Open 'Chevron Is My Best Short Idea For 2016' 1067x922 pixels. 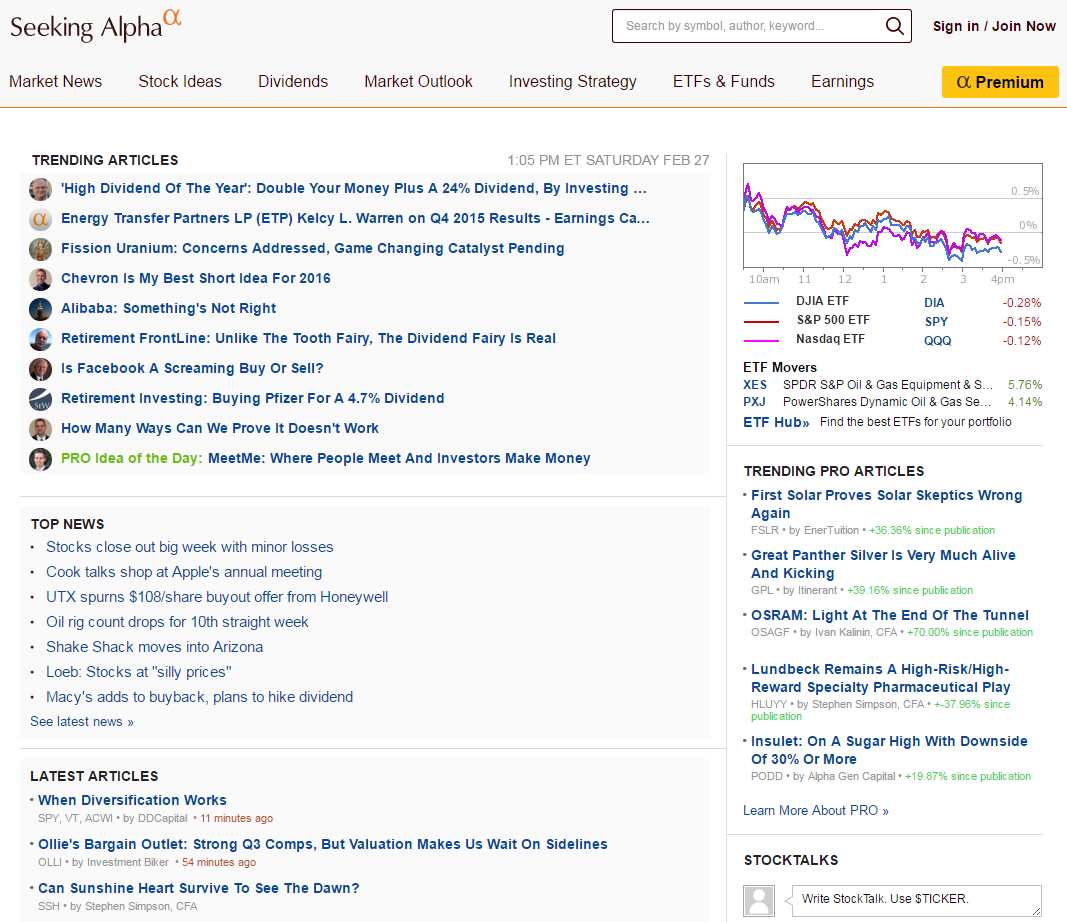[196, 278]
